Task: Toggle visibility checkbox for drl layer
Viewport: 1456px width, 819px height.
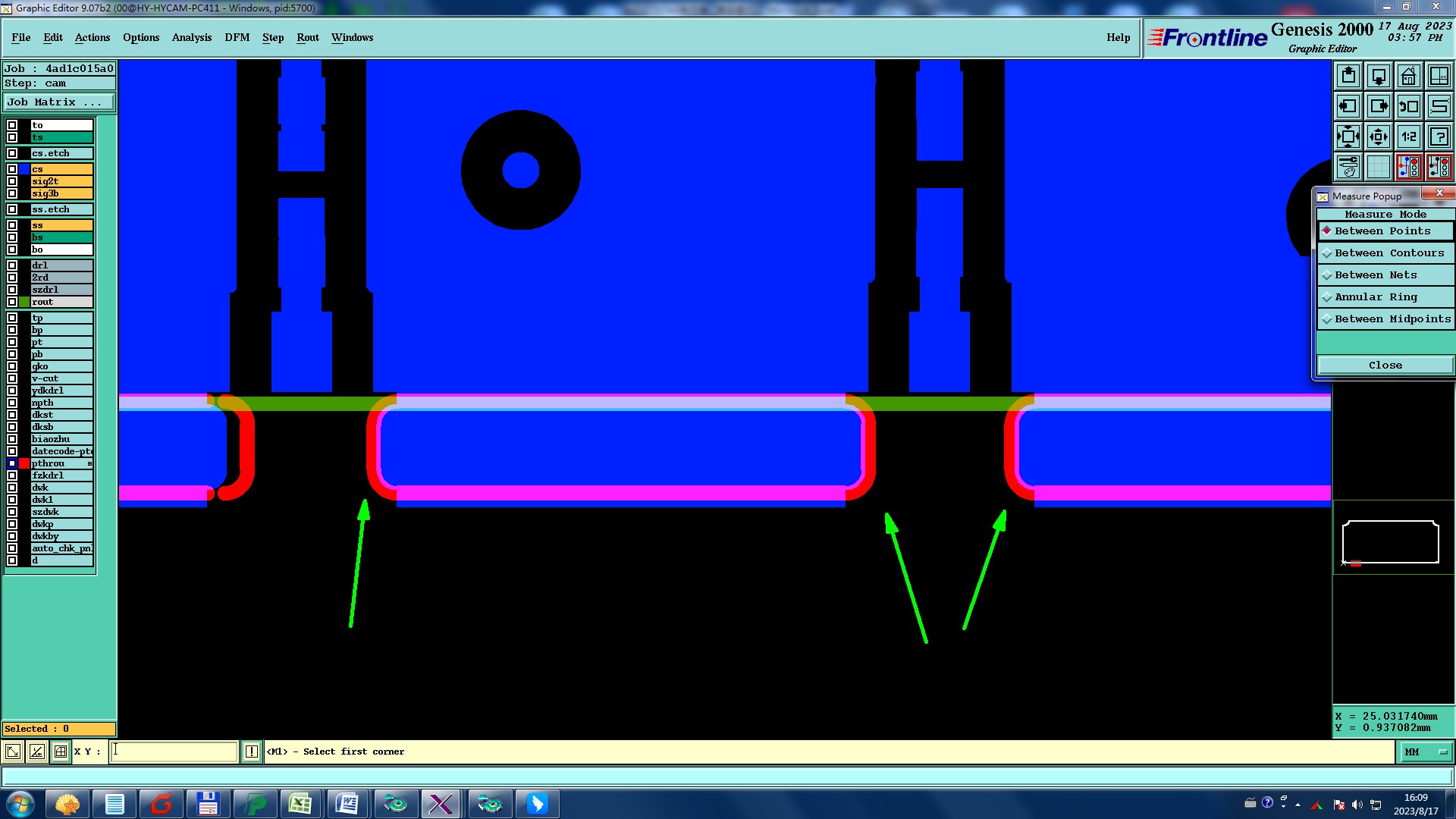Action: 12,265
